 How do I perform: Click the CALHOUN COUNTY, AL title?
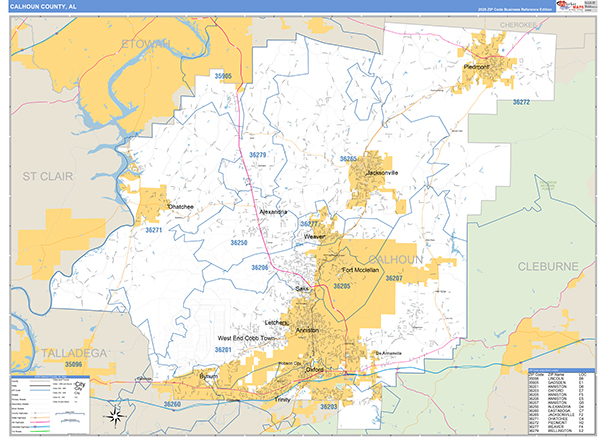(x=43, y=7)
